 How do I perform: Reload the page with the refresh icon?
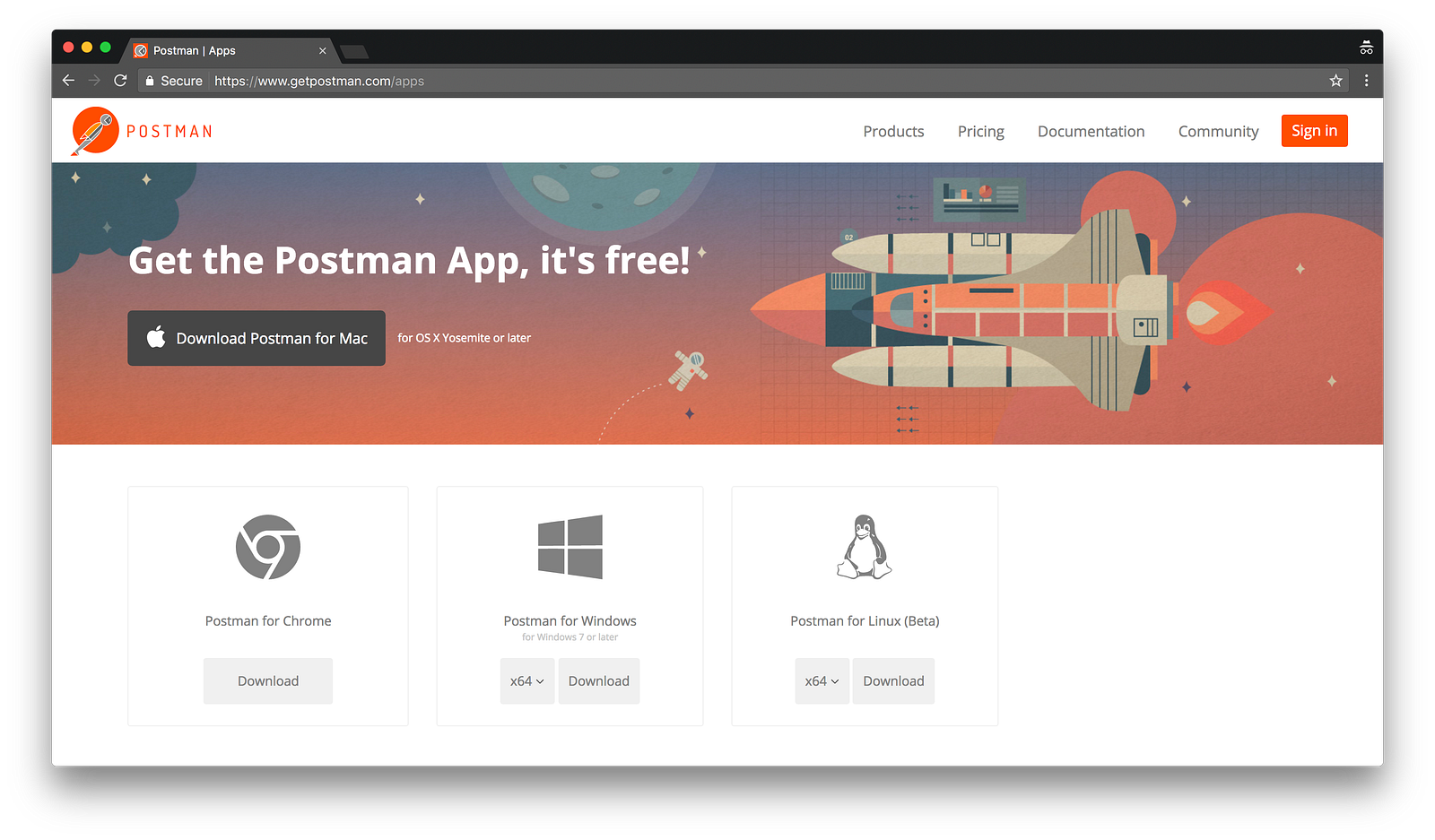[120, 81]
